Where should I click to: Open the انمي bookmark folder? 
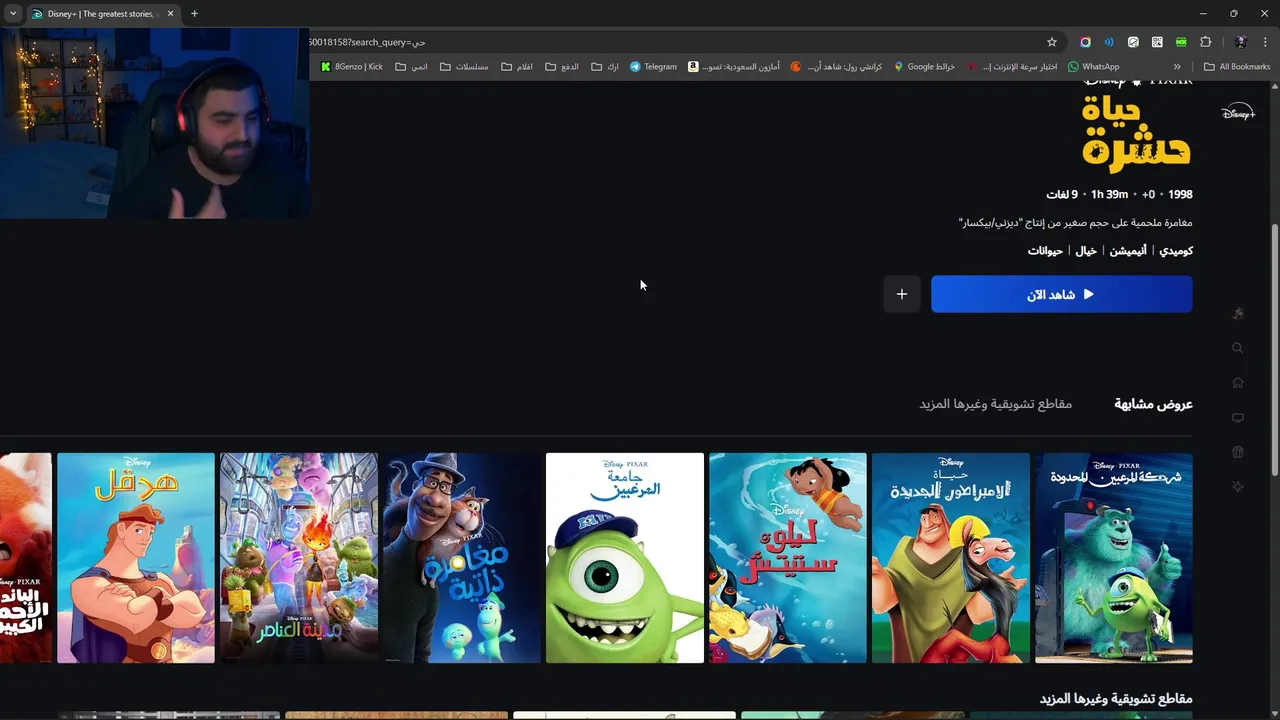click(x=411, y=67)
